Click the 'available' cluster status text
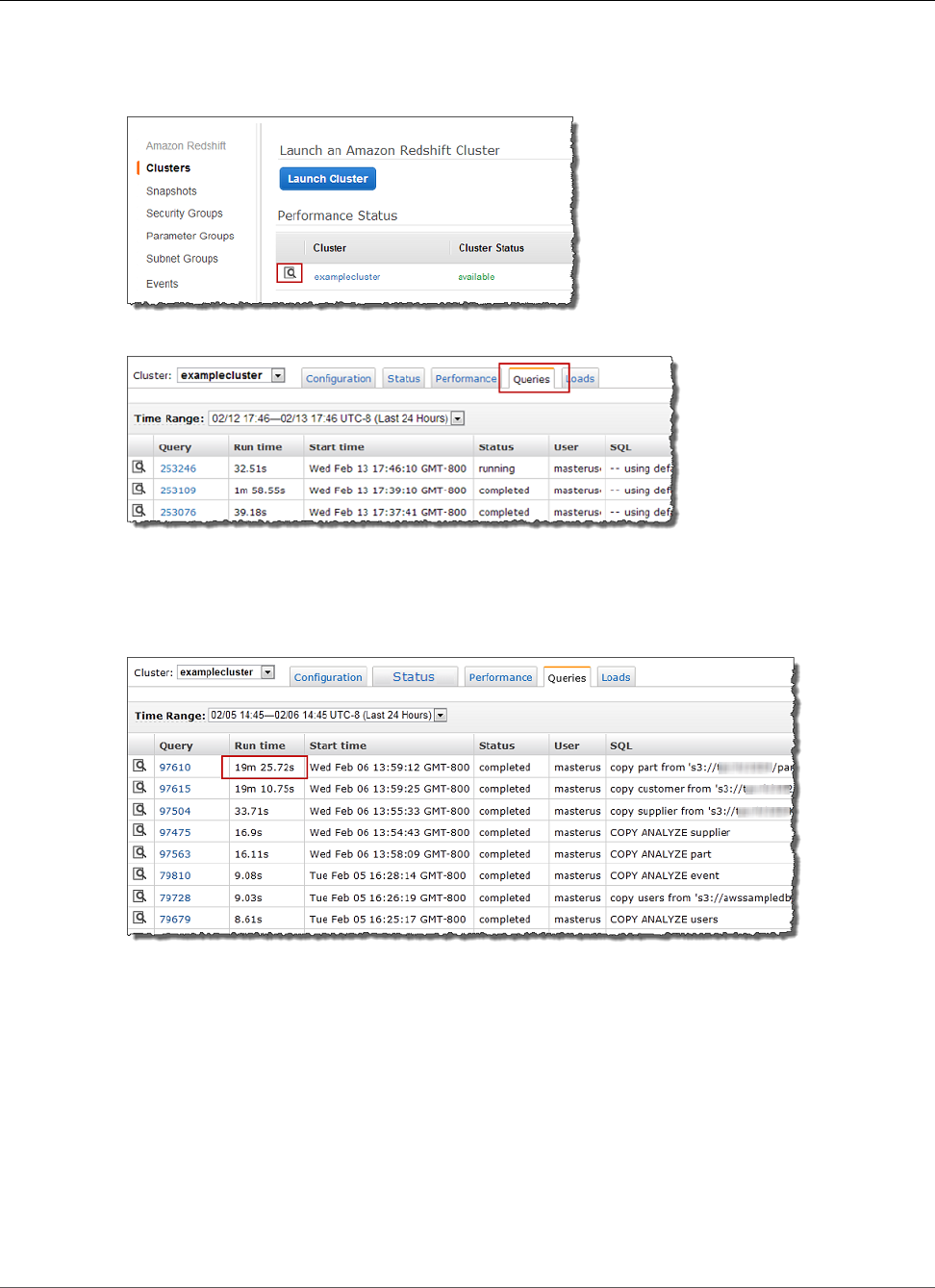935x1288 pixels. tap(476, 277)
